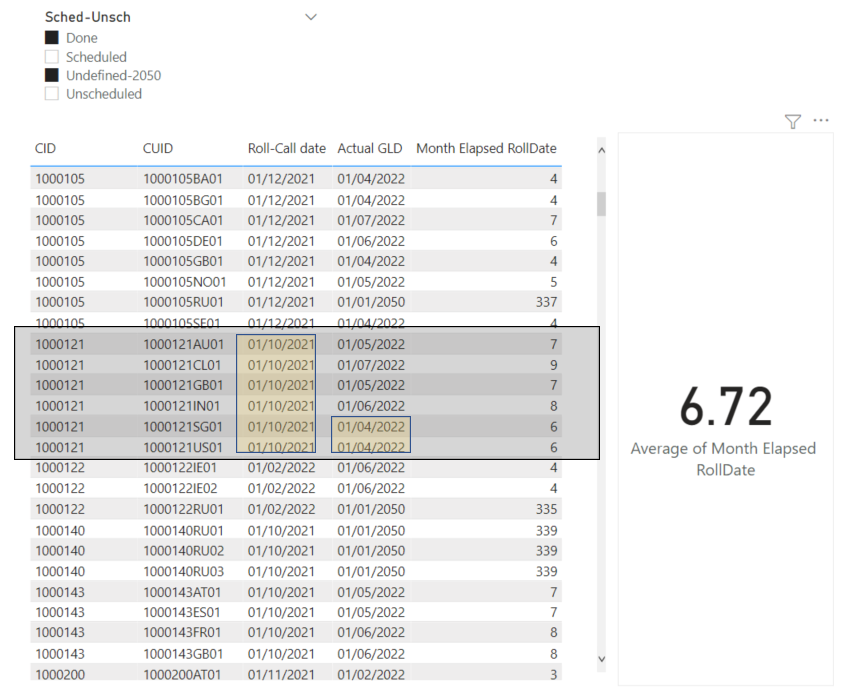The height and width of the screenshot is (700, 868).
Task: Click Roll-Call date in 1000121AU01 row
Action: pyautogui.click(x=281, y=344)
